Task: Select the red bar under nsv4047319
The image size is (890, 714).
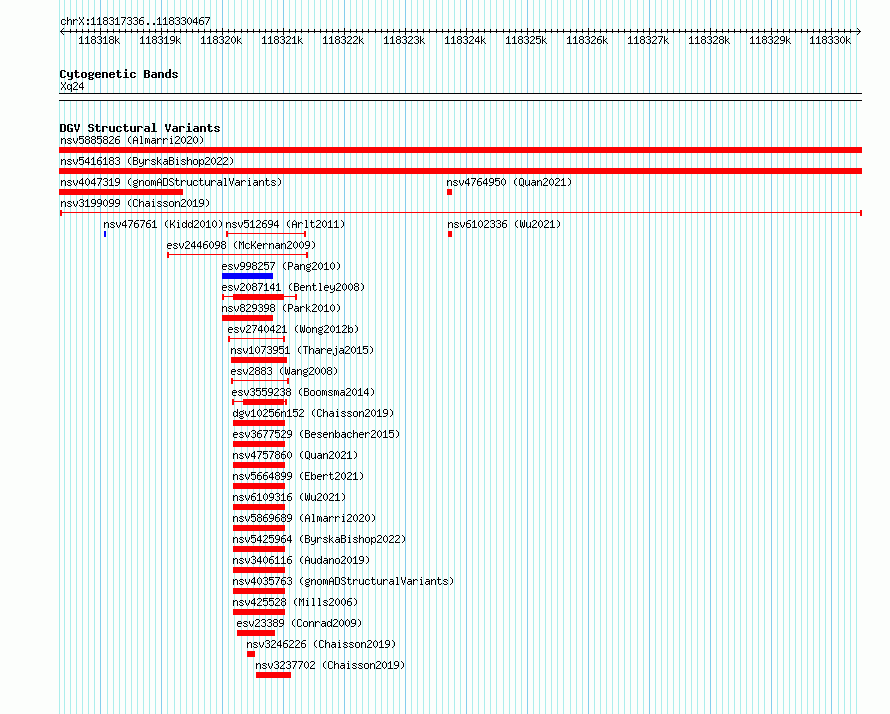Action: (x=121, y=192)
